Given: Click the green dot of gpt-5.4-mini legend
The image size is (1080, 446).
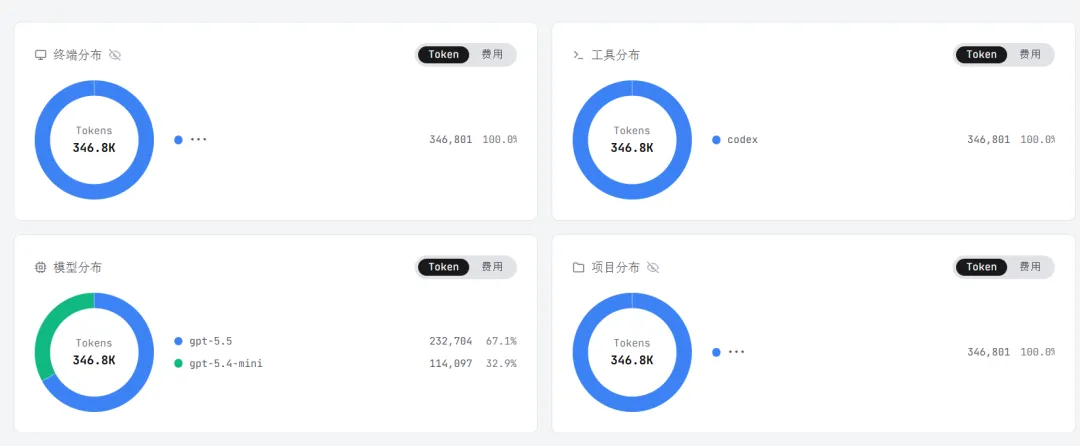Looking at the screenshot, I should coord(178,363).
